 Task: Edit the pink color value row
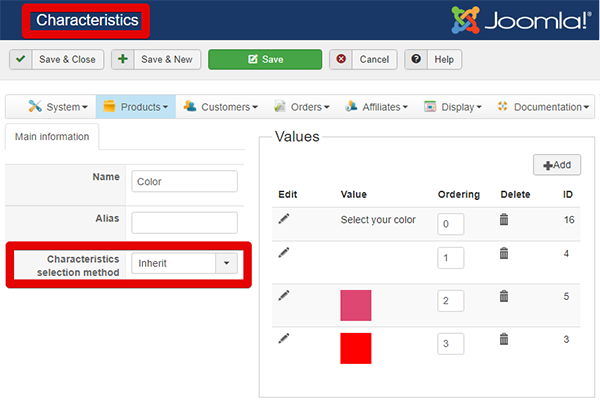coord(284,296)
